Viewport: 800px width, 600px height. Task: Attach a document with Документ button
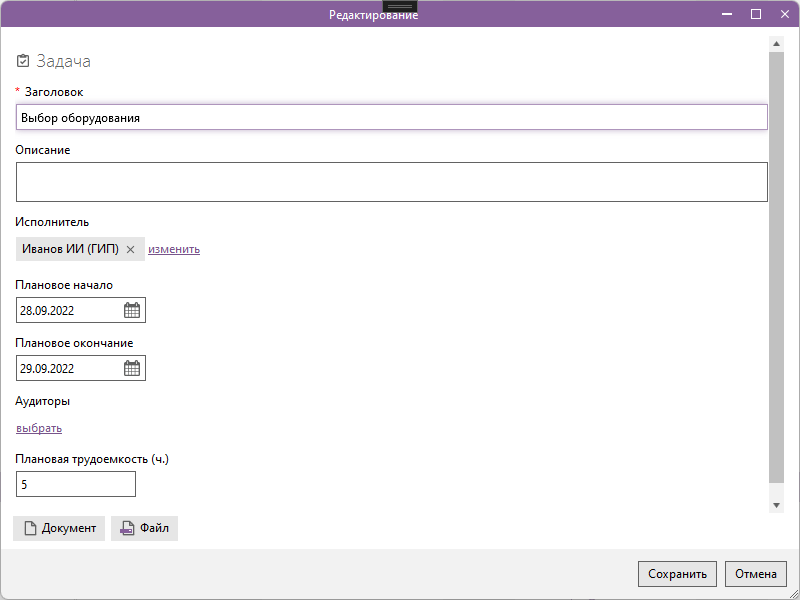59,528
